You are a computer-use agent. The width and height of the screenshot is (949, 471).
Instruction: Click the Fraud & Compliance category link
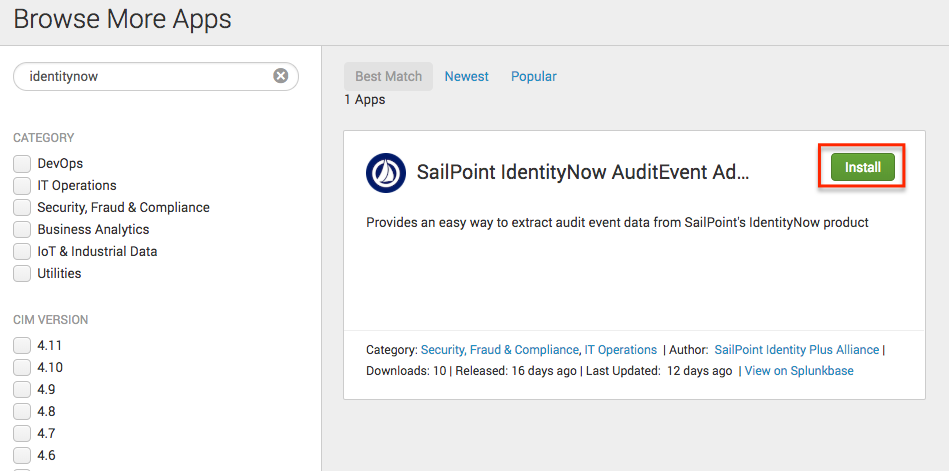524,350
